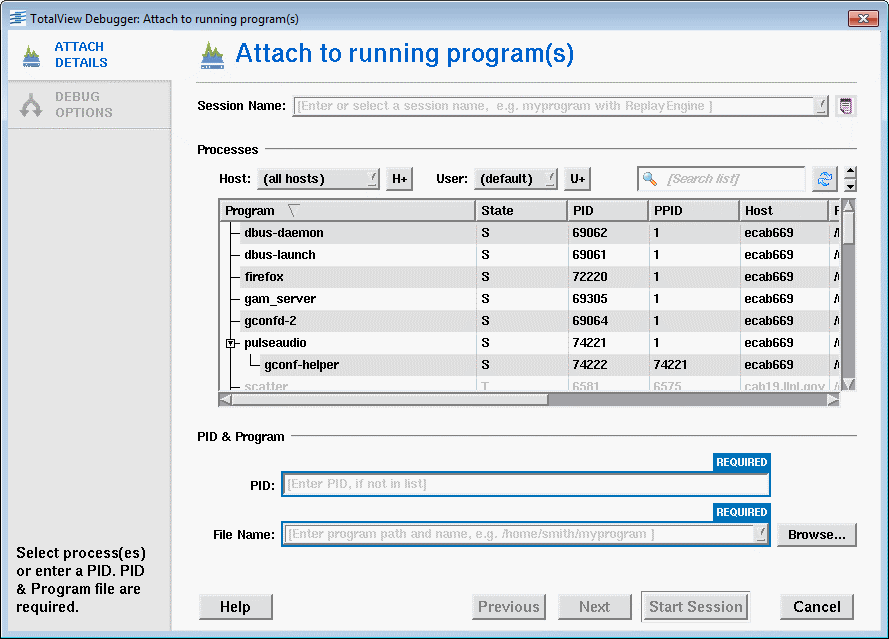Select the gam_server process row

pyautogui.click(x=530, y=299)
